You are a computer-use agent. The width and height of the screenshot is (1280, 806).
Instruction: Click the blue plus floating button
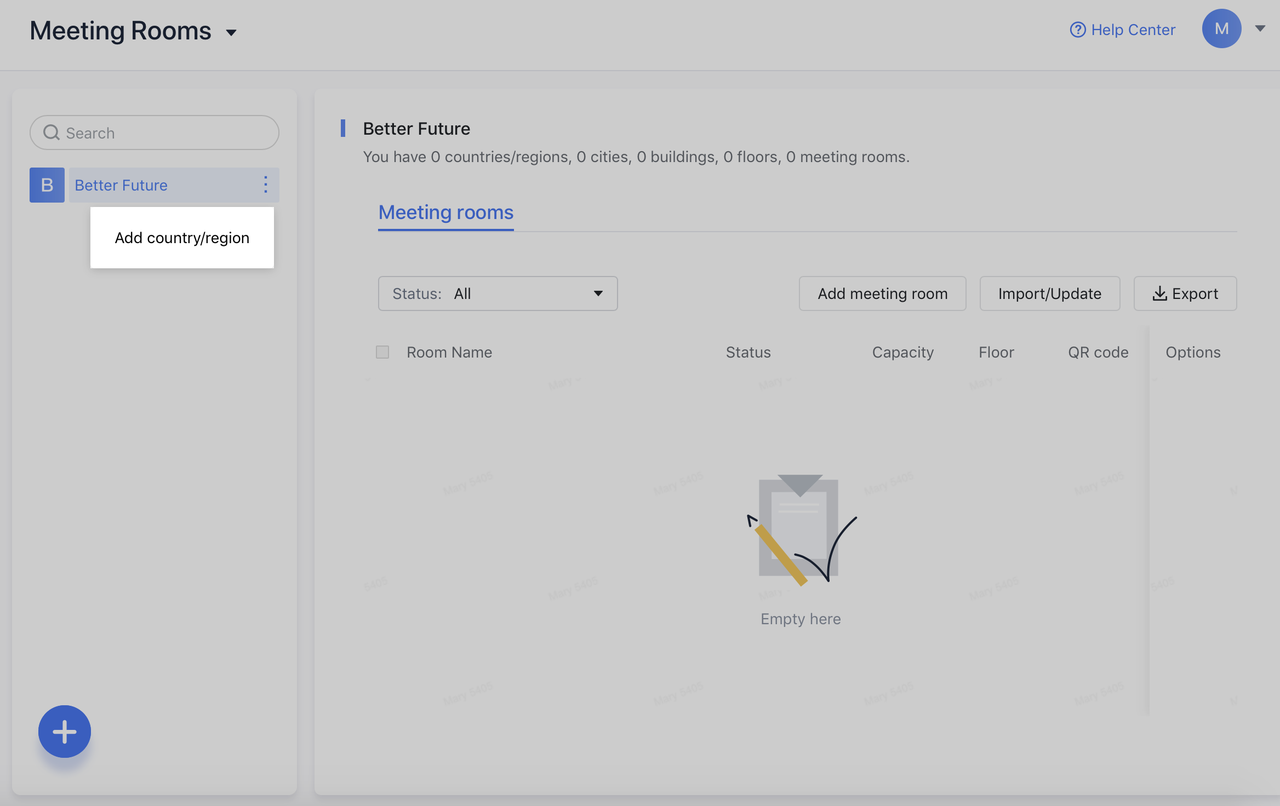(65, 732)
